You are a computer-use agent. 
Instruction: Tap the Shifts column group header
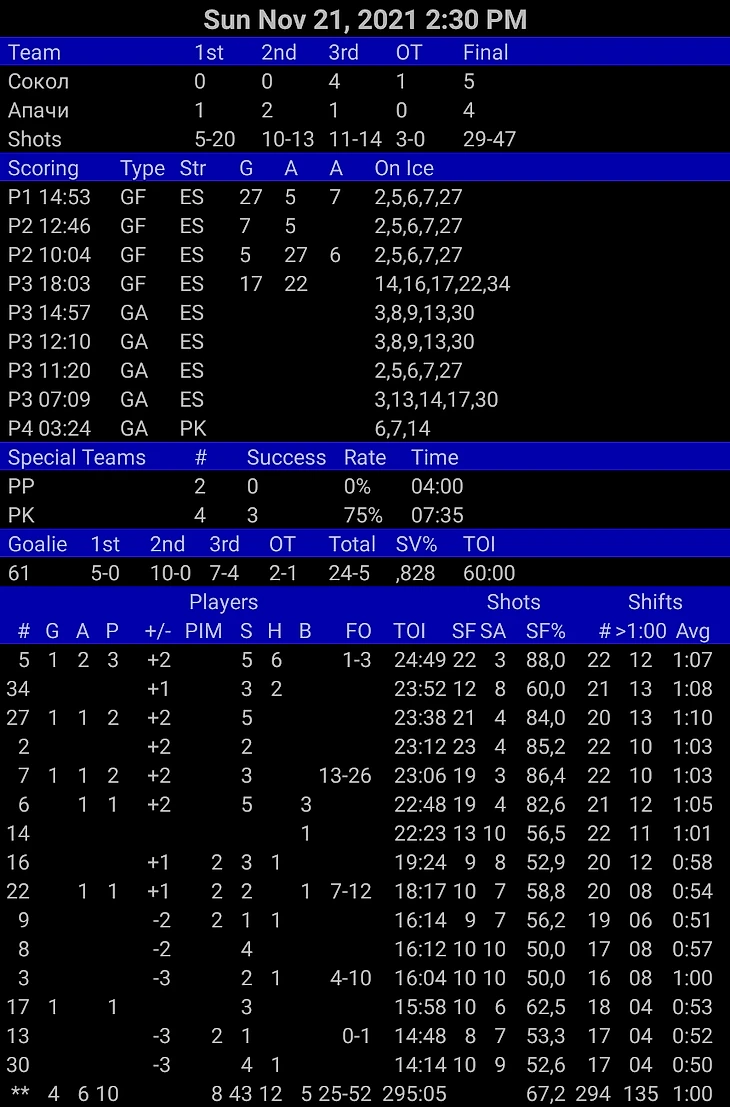point(655,602)
